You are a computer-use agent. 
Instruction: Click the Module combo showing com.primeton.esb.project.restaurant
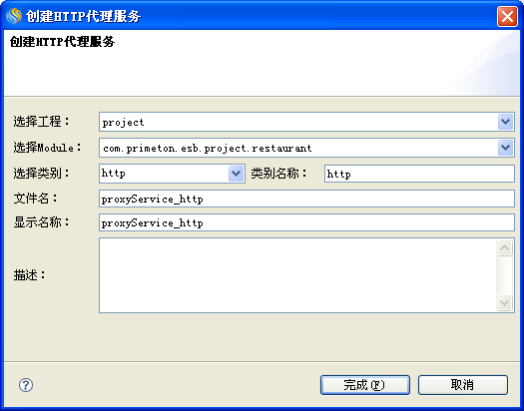click(x=306, y=147)
